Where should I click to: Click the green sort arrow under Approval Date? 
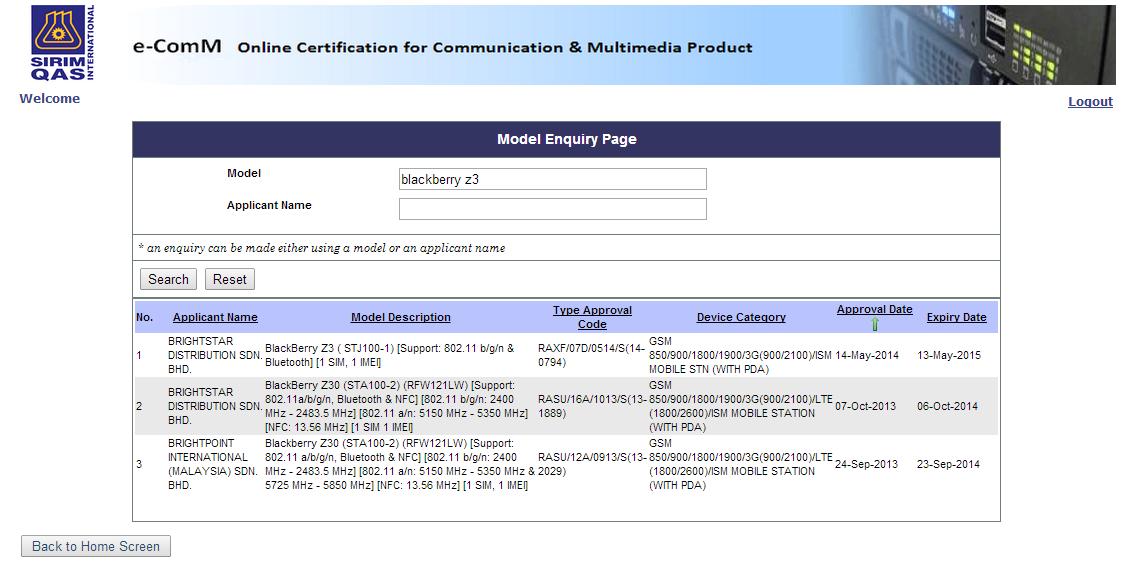point(875,324)
